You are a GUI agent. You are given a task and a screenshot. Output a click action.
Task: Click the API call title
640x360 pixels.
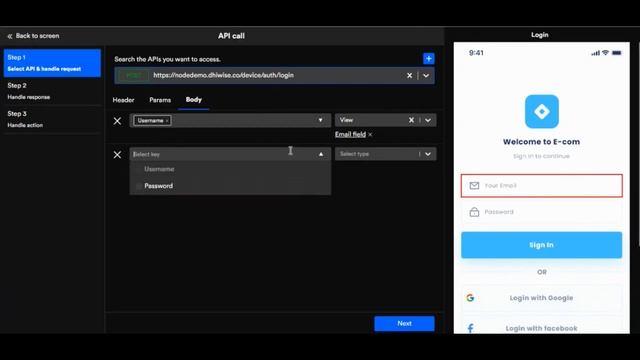click(231, 36)
